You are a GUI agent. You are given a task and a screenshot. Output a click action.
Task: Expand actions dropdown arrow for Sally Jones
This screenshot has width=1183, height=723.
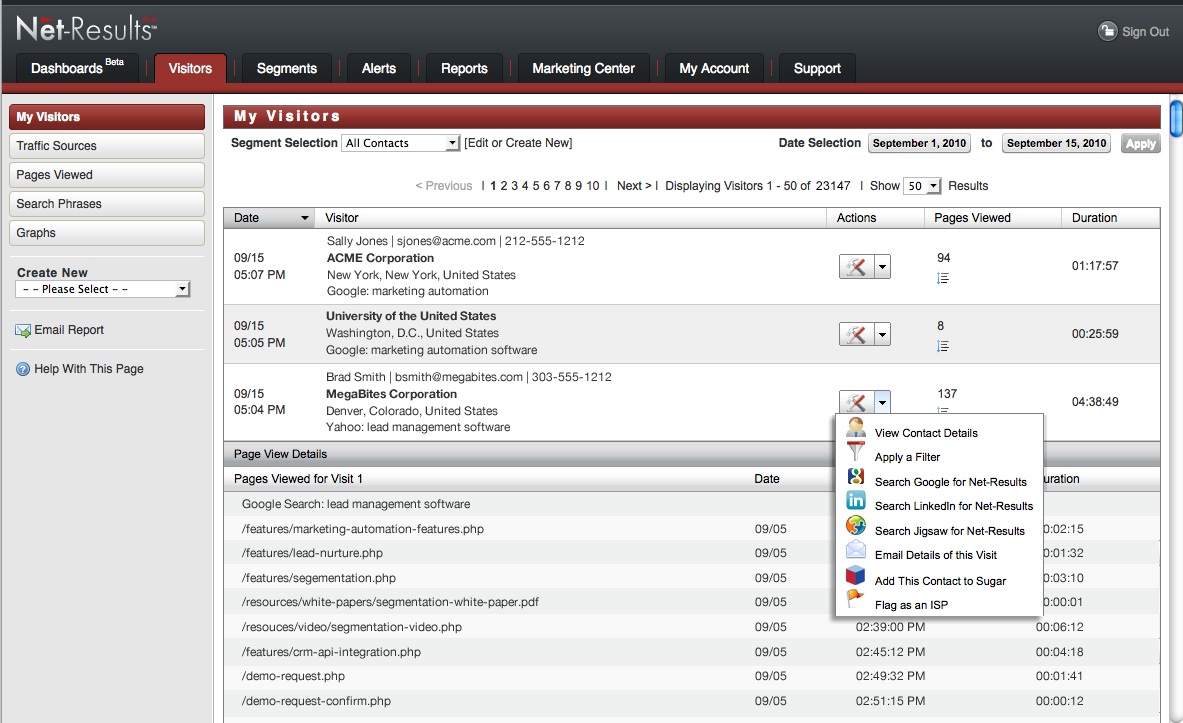pyautogui.click(x=883, y=266)
